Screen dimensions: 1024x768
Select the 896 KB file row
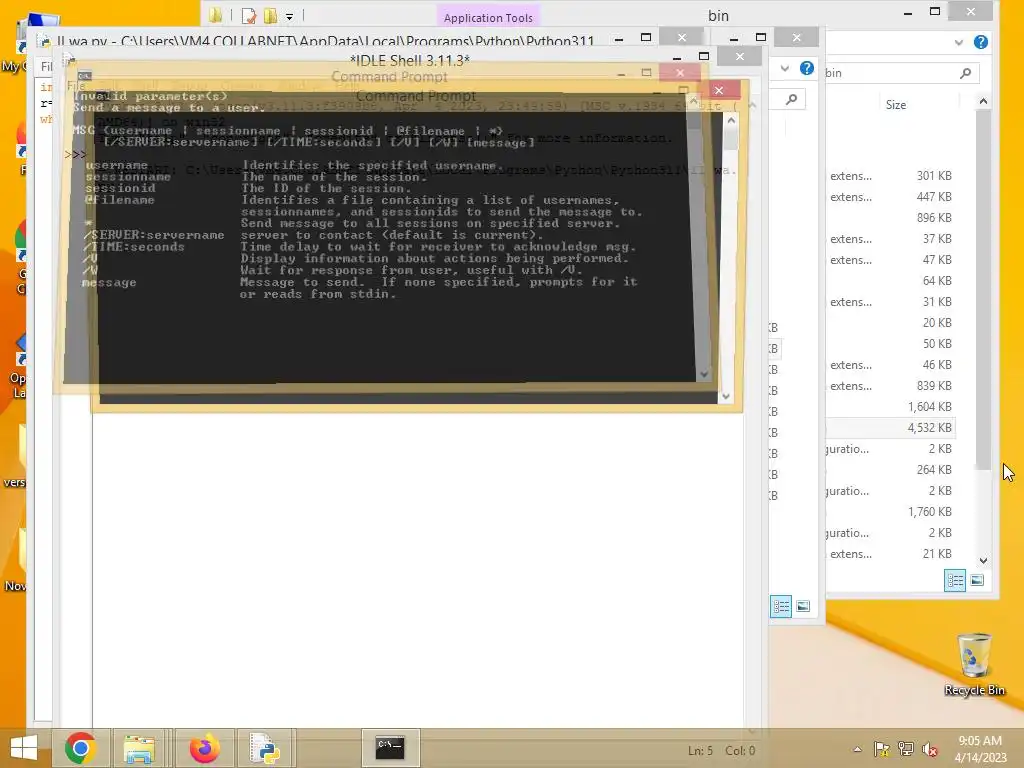coord(891,217)
